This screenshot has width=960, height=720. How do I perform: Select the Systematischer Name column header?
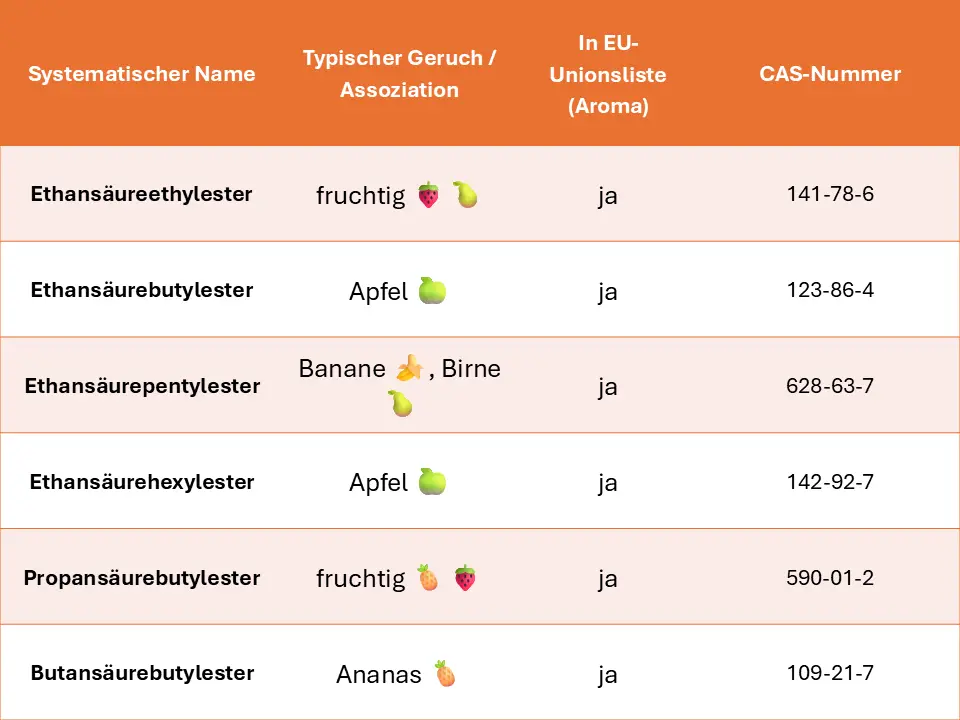pos(141,74)
